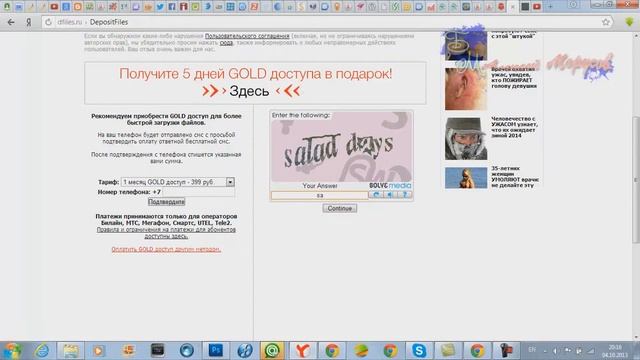Click the Continue button

(340, 208)
